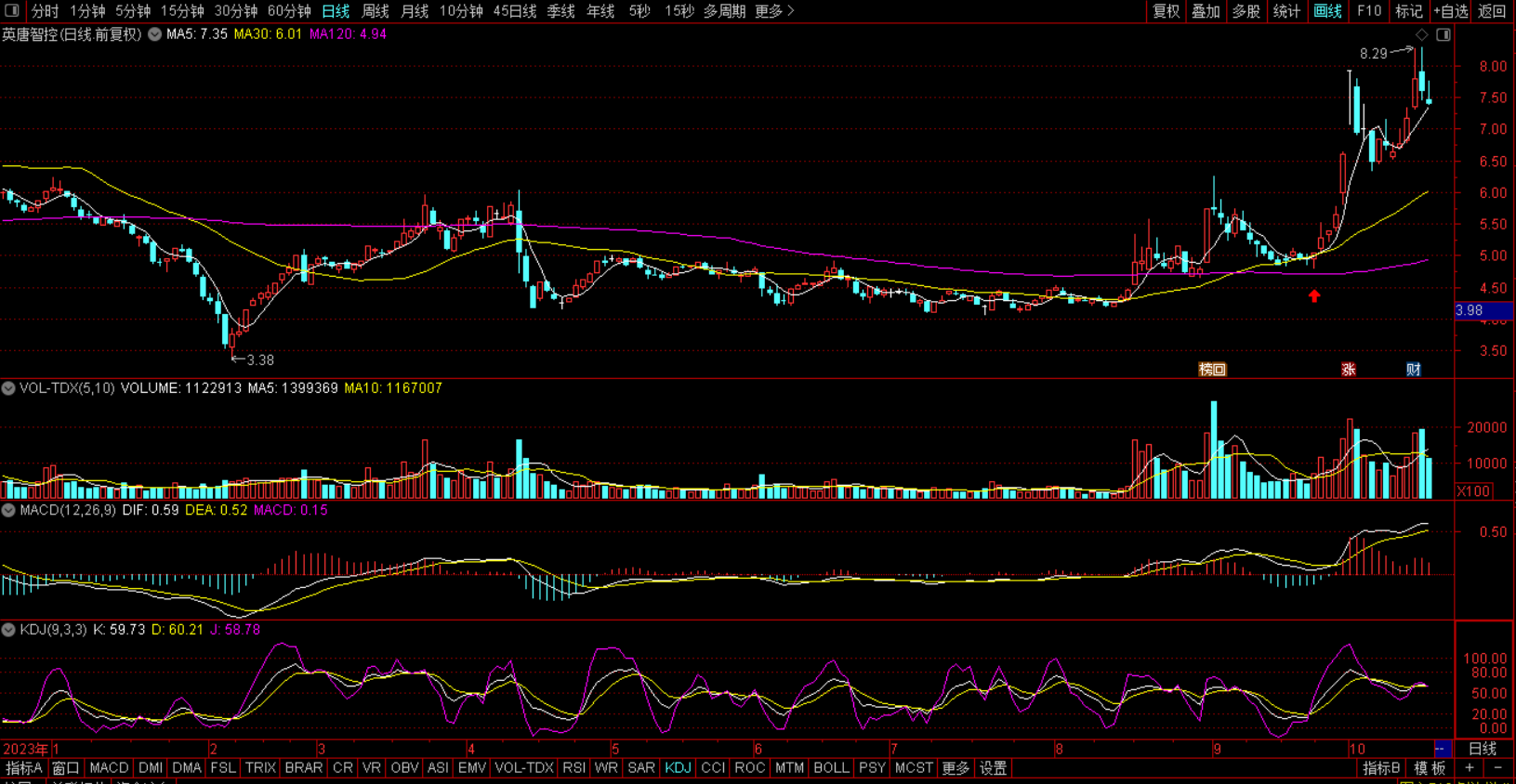Open the 日线 period selector at bottom right
This screenshot has height=784, width=1516.
click(1483, 749)
